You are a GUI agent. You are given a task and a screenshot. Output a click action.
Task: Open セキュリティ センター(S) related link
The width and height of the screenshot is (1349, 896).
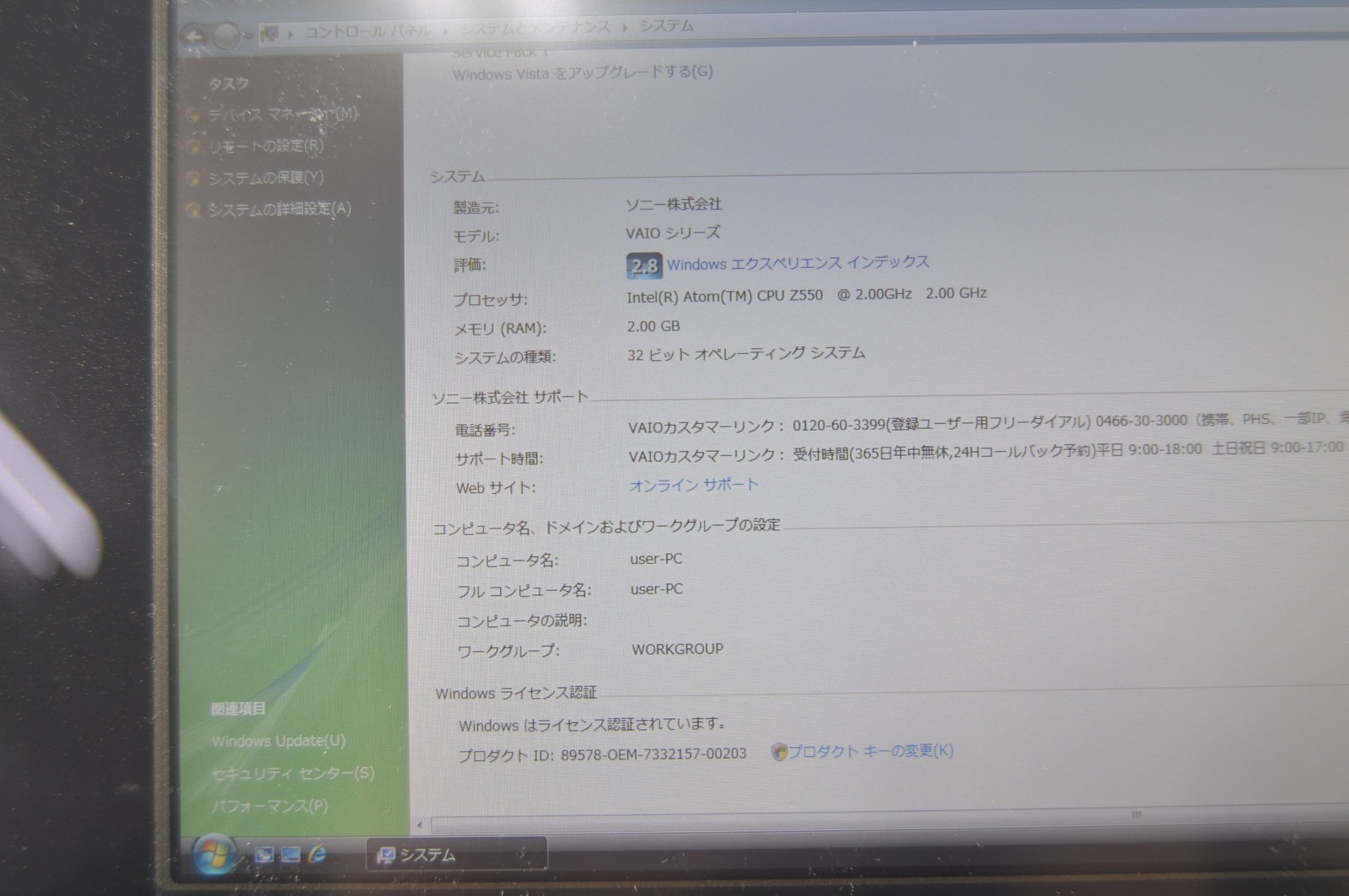click(293, 773)
